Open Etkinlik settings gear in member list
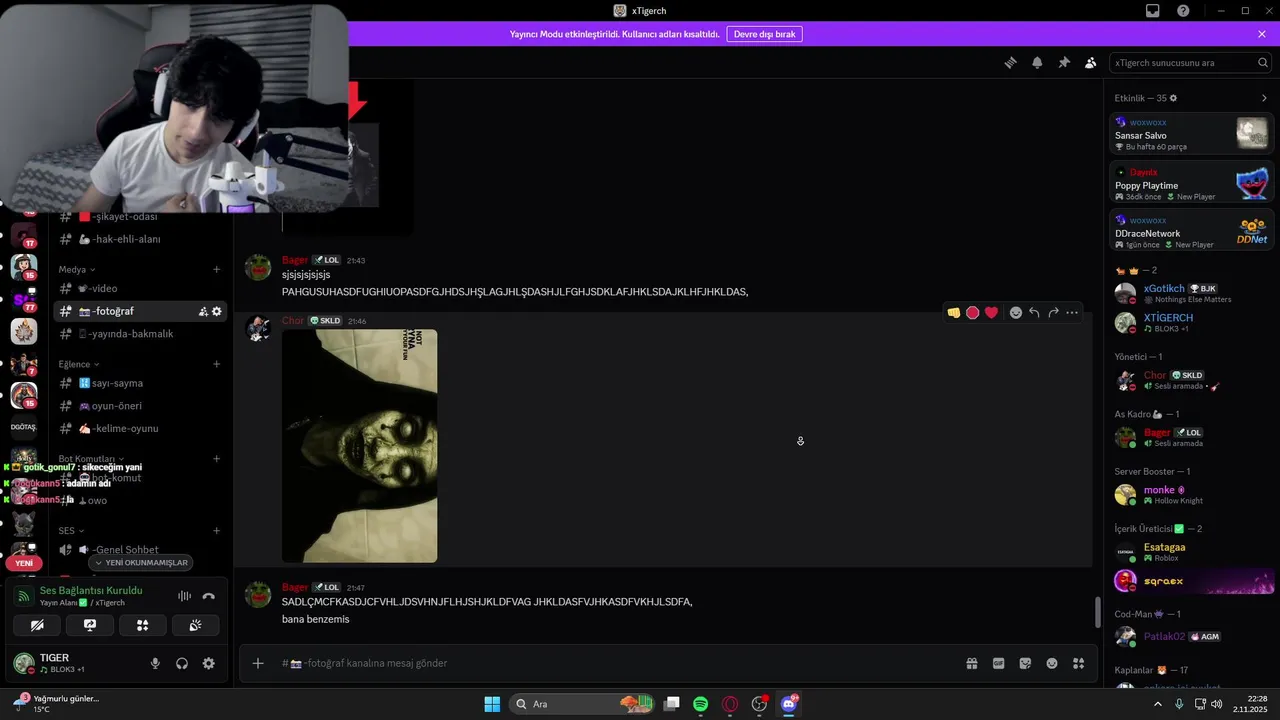Screen dimensions: 1280x720 click(1173, 98)
